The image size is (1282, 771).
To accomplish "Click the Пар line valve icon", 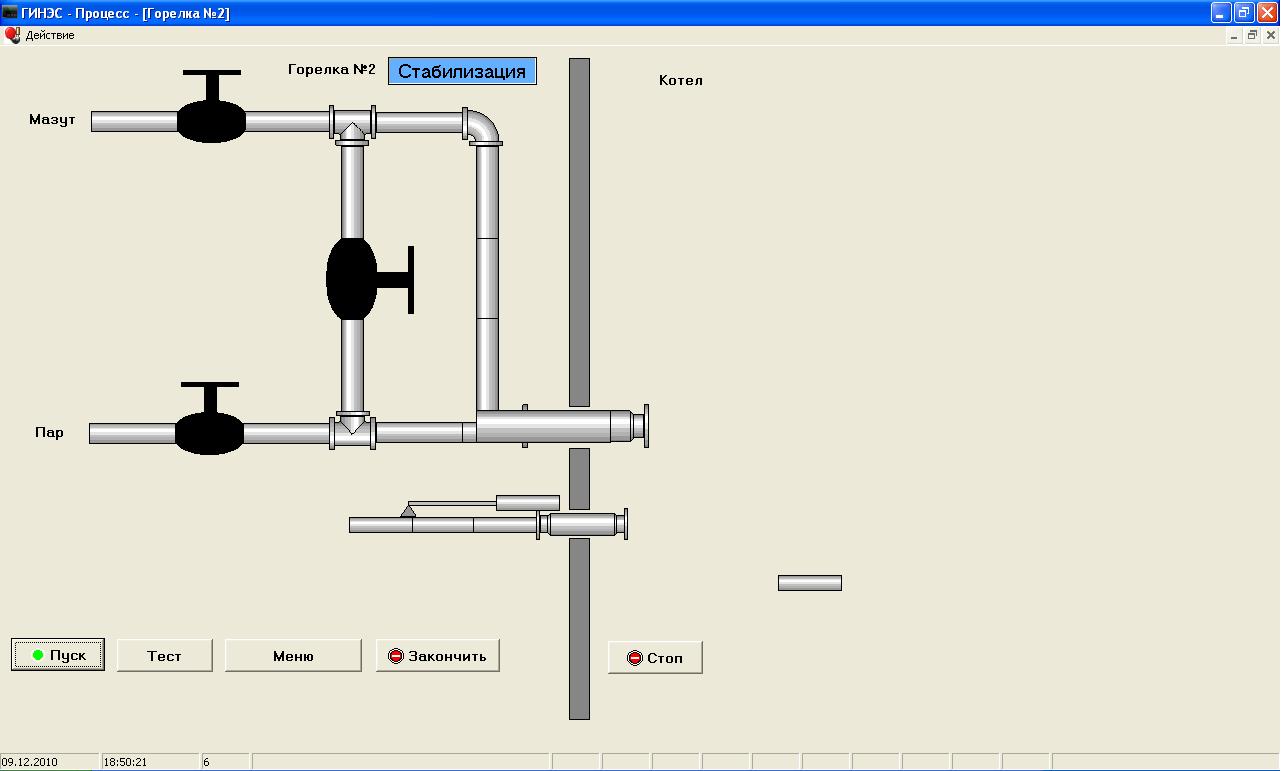I will [x=209, y=431].
